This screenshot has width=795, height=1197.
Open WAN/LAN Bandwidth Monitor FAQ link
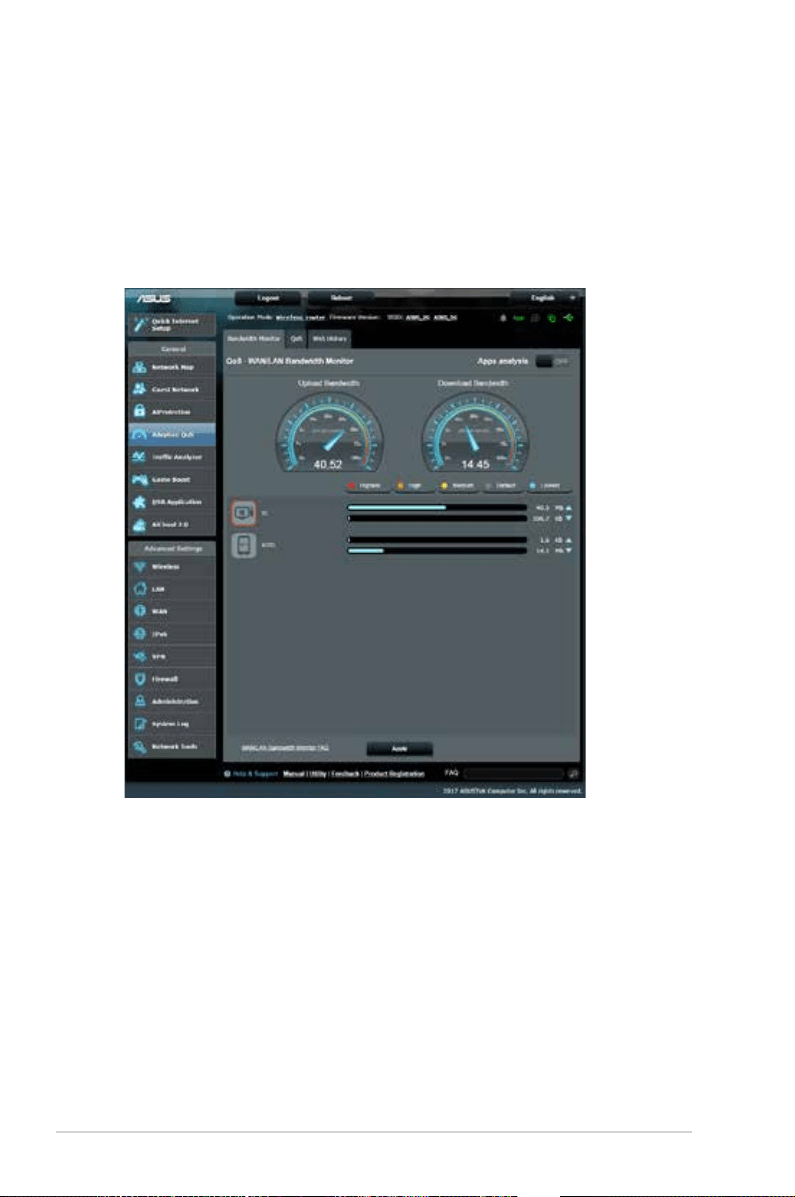[x=286, y=748]
